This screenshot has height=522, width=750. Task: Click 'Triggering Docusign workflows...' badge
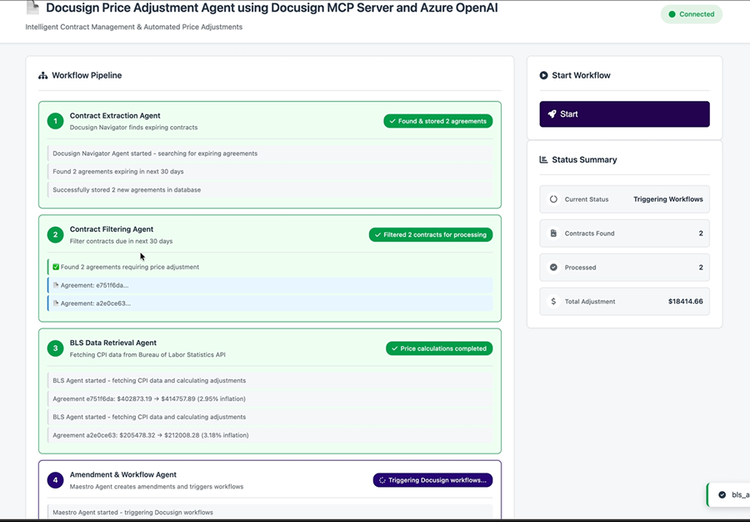pos(433,480)
